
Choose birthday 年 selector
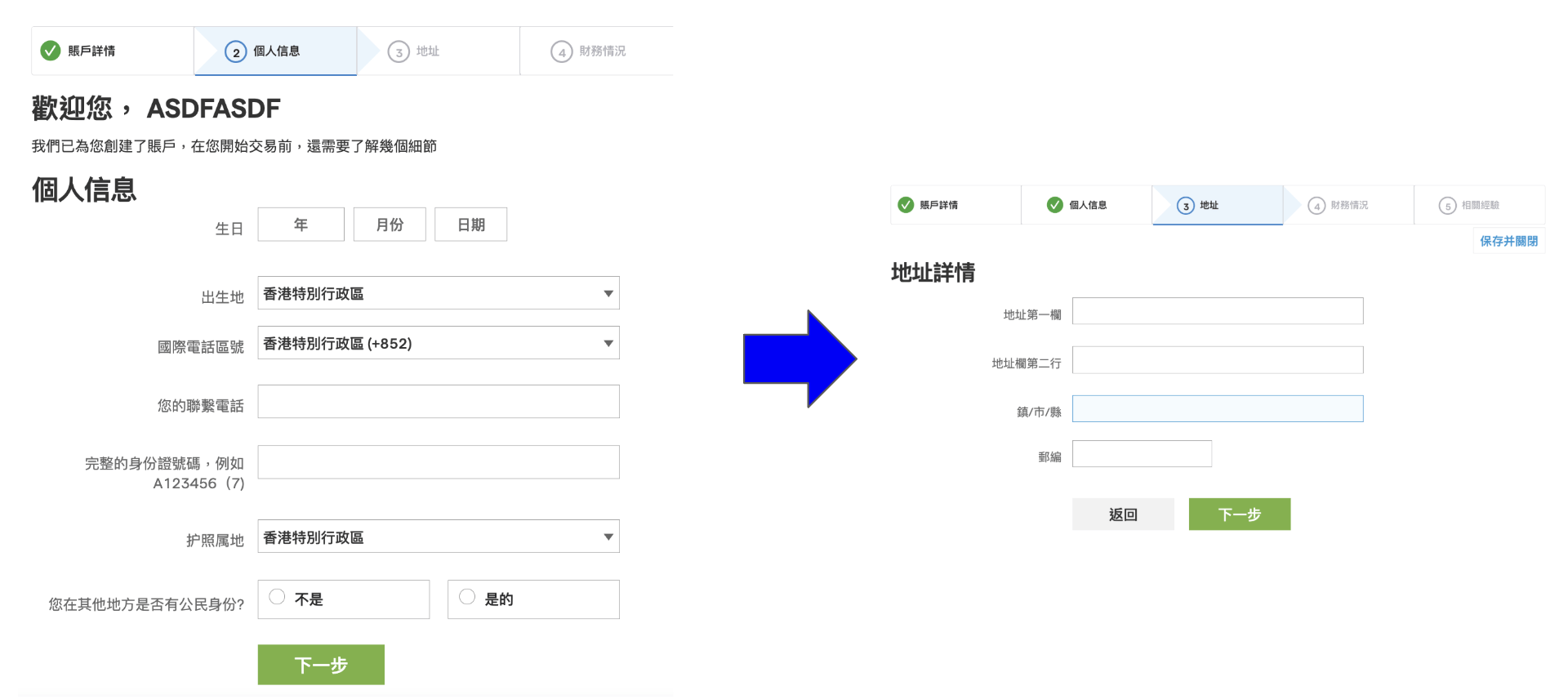[x=301, y=225]
